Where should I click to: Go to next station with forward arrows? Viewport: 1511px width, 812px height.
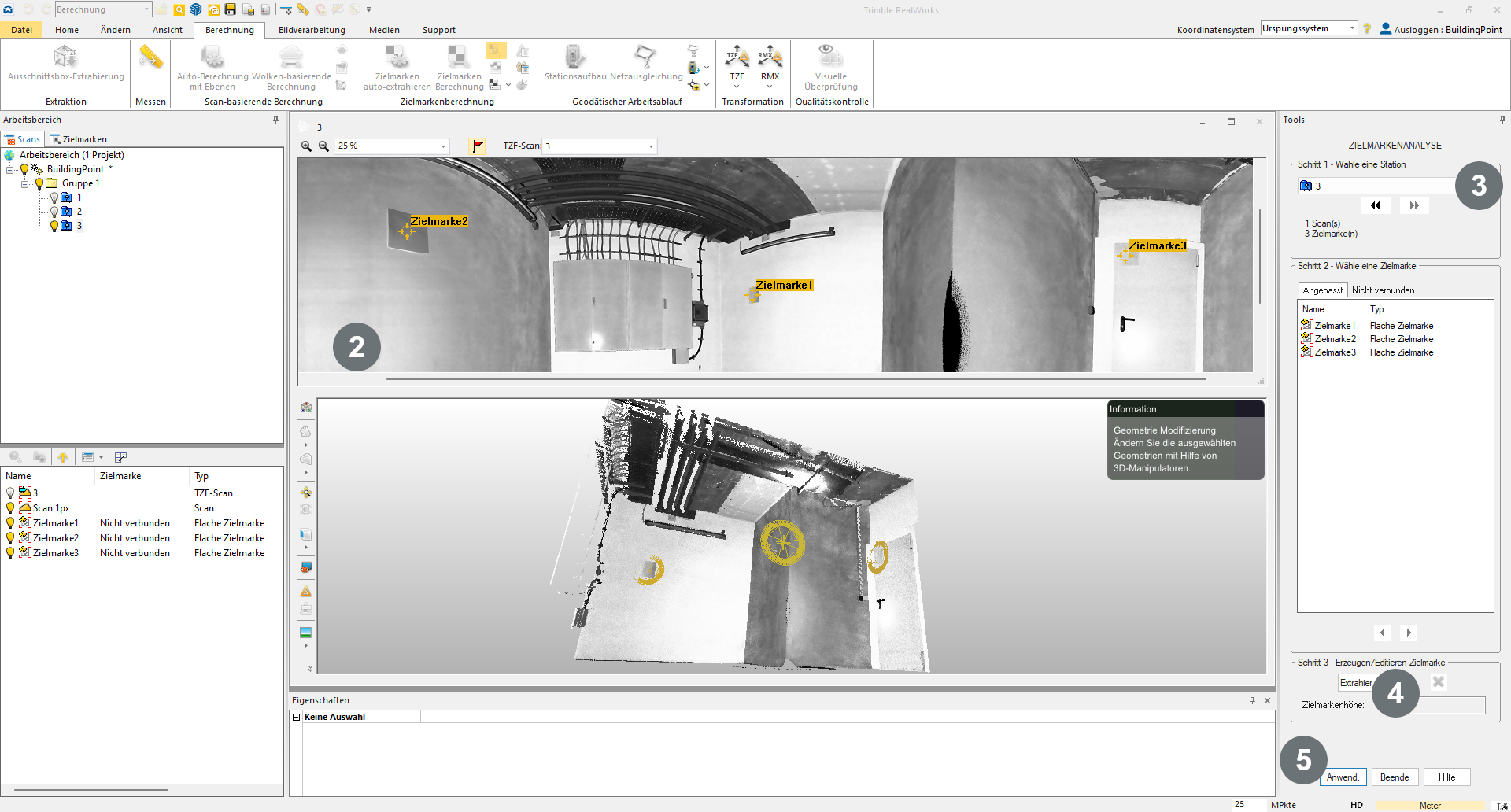(1414, 205)
